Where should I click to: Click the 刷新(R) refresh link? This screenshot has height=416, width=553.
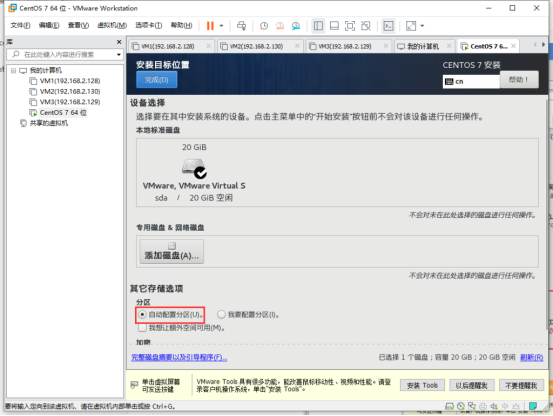[532, 357]
